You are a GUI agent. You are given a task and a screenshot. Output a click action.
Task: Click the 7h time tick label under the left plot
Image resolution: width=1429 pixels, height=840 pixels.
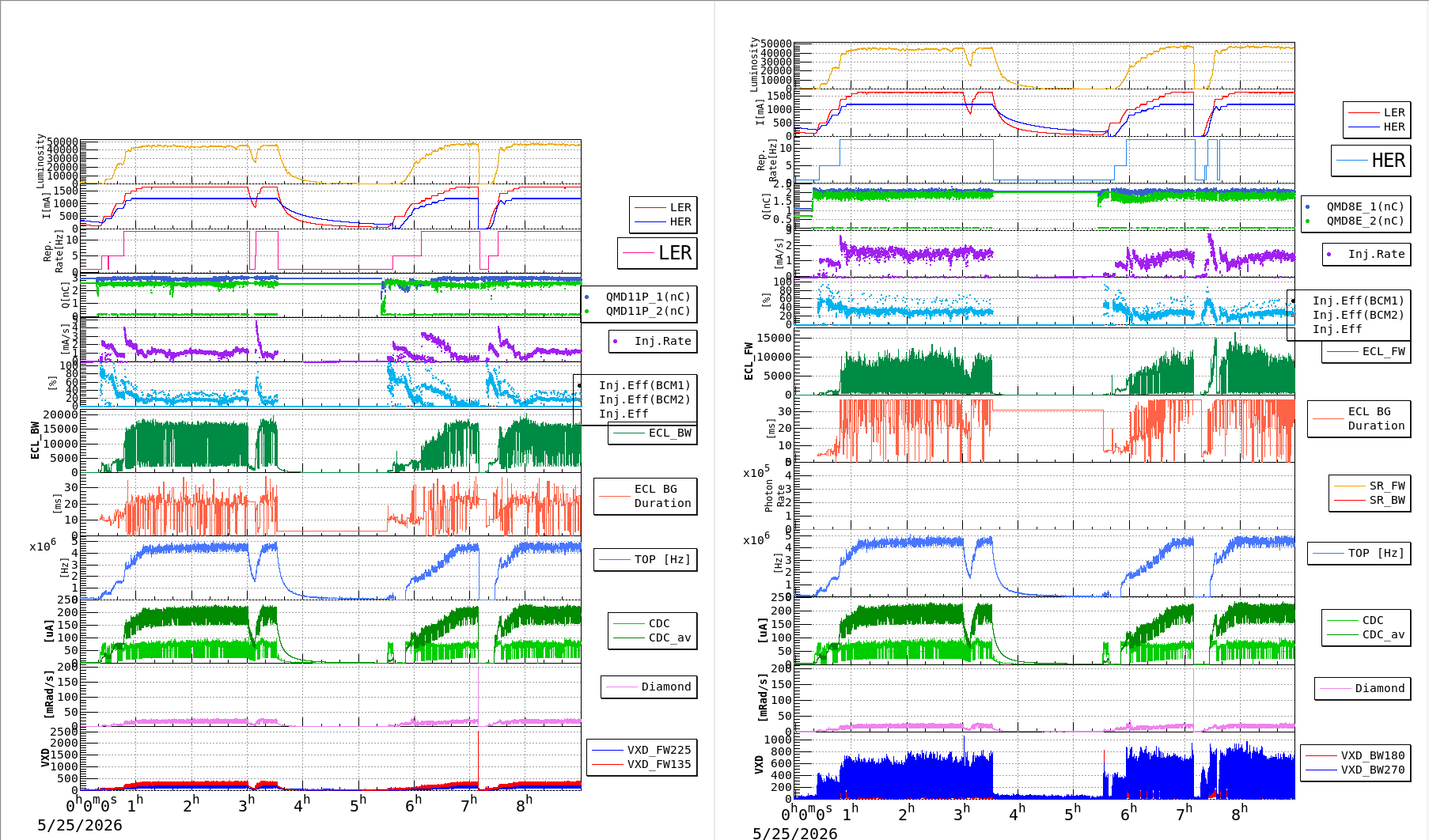tap(469, 803)
